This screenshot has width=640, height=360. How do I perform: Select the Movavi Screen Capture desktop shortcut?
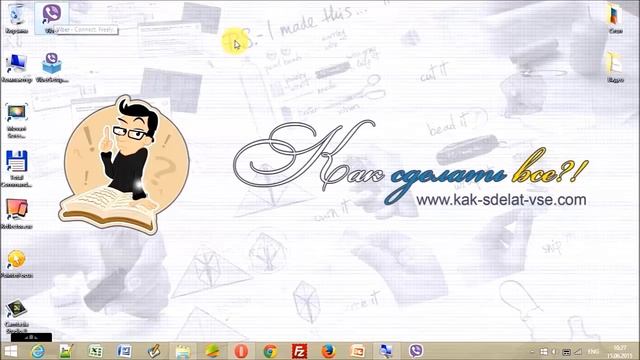pos(16,120)
